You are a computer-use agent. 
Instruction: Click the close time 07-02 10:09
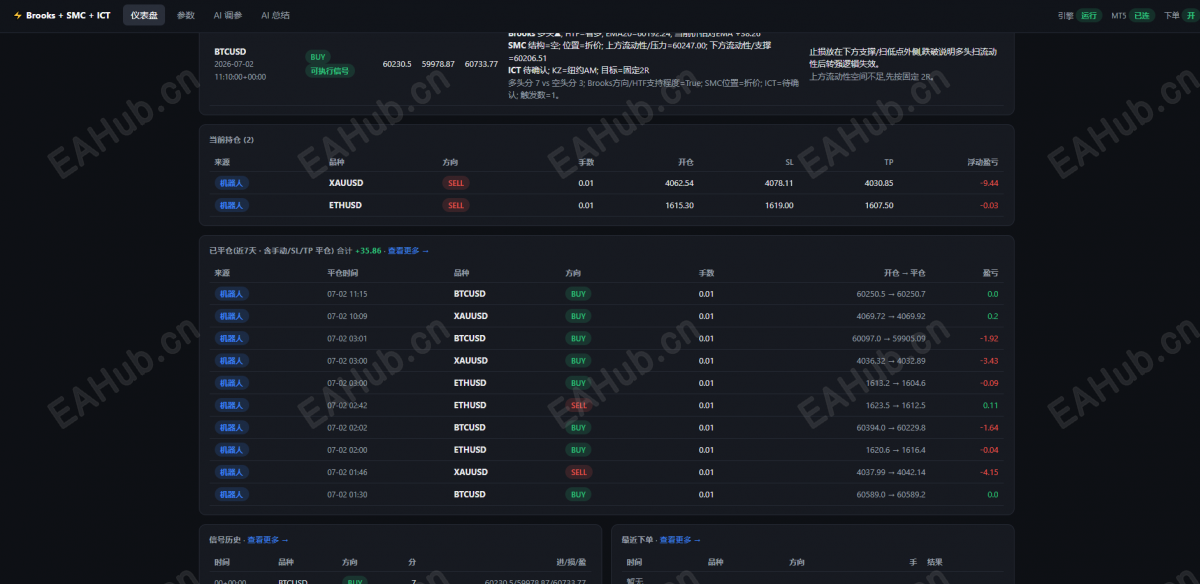(x=347, y=316)
